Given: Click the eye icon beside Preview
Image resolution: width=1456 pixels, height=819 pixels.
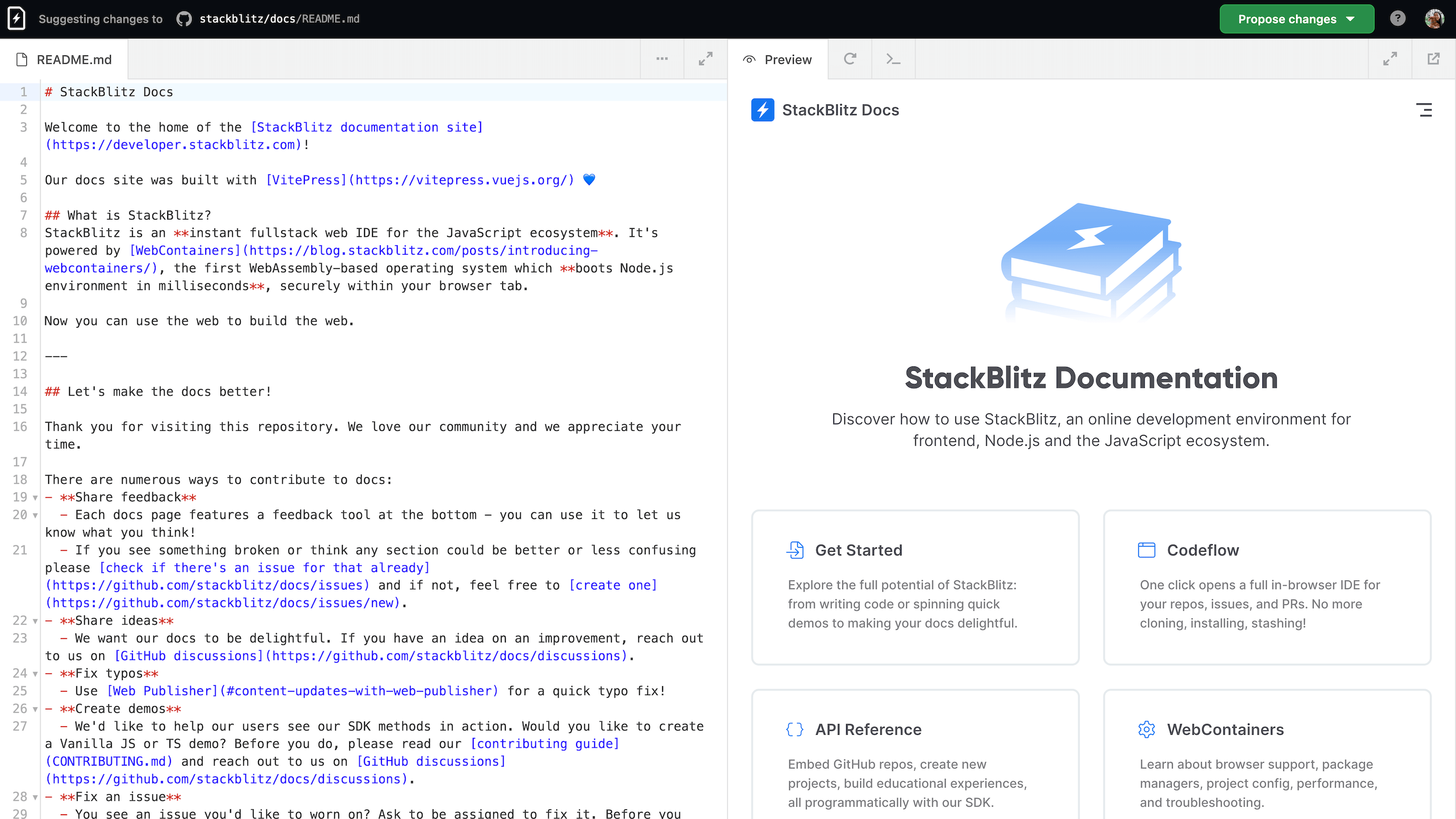Looking at the screenshot, I should click(750, 60).
